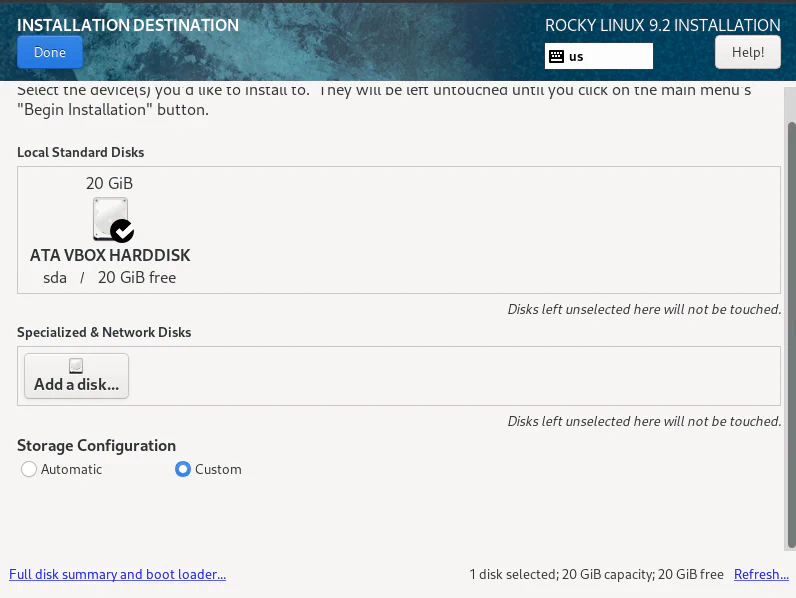796x598 pixels.
Task: Click the small disk icon in Add a disk
Action: point(76,366)
